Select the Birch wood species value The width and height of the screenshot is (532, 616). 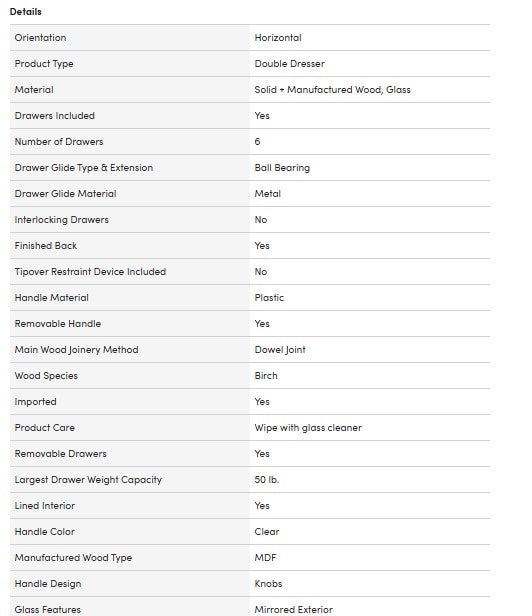tap(266, 376)
